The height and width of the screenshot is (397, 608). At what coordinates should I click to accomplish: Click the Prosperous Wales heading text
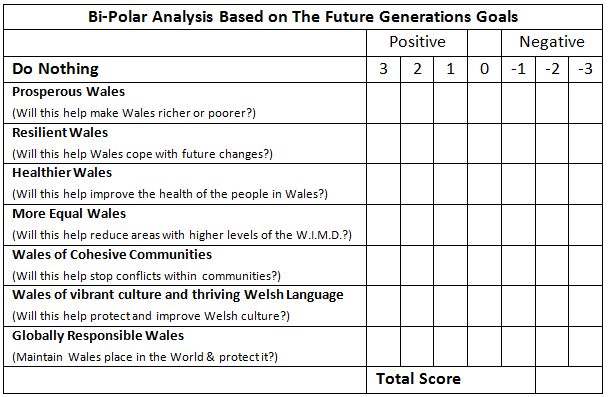pyautogui.click(x=69, y=91)
